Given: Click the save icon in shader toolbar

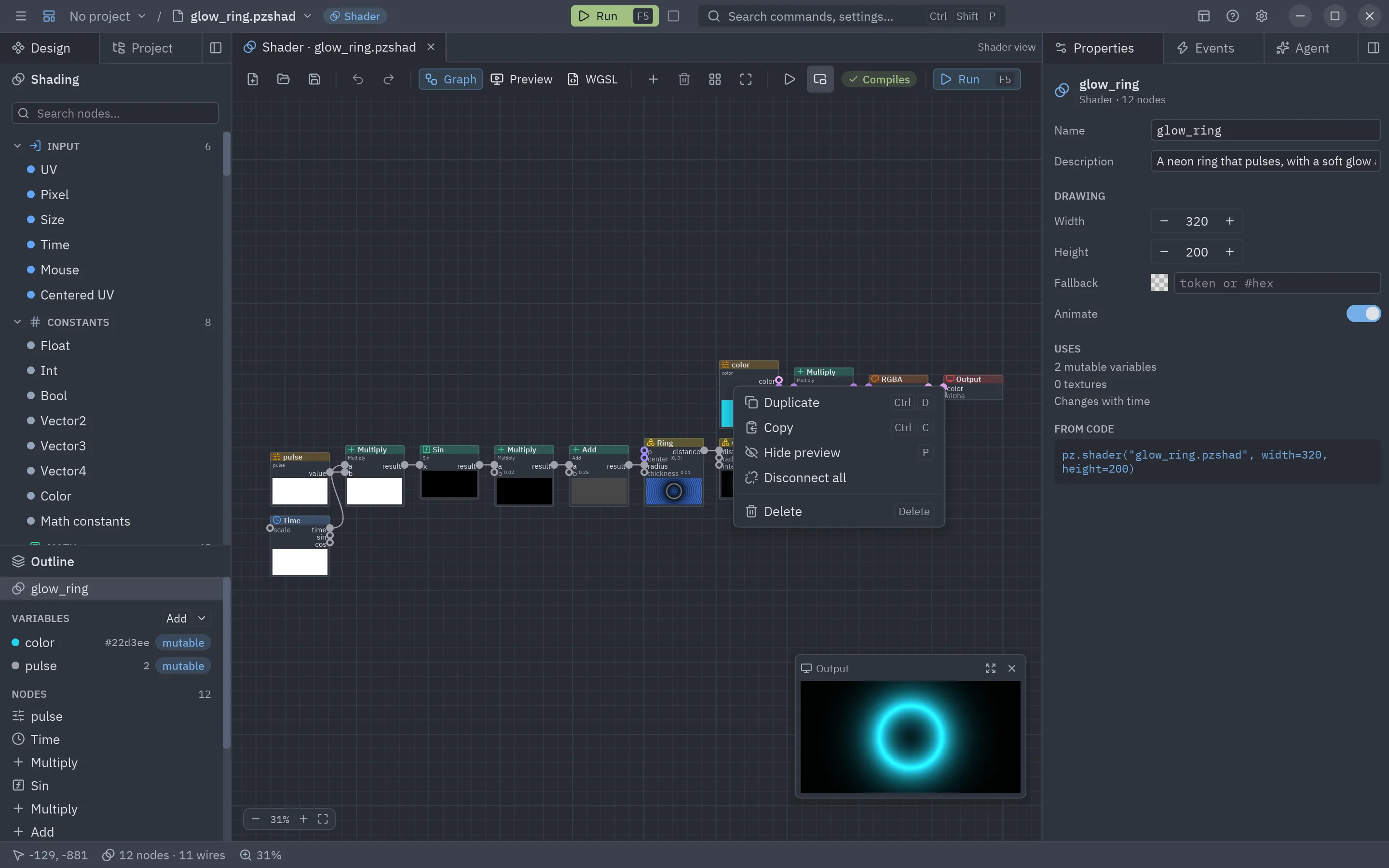Looking at the screenshot, I should tap(314, 79).
